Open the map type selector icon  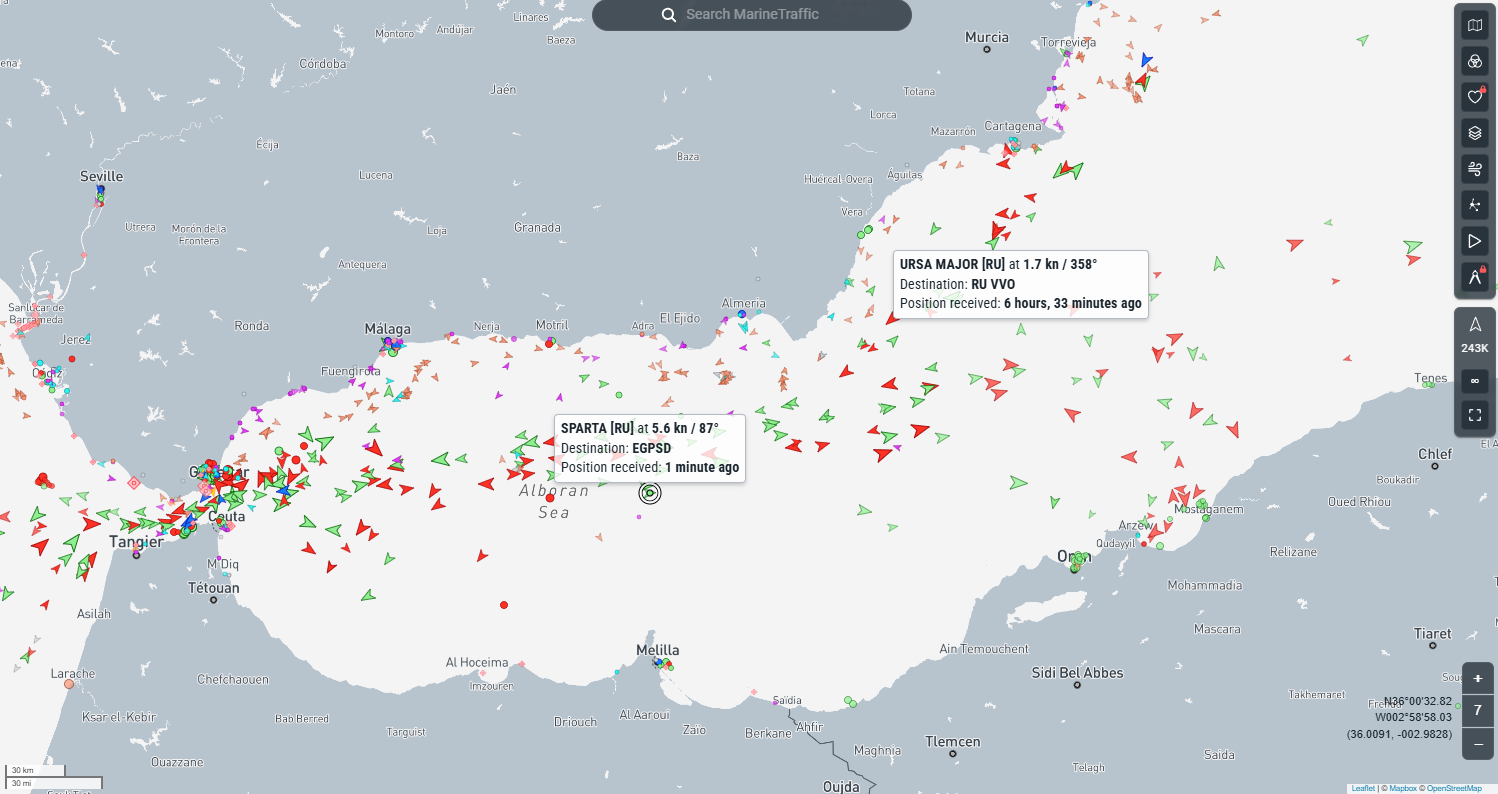click(x=1474, y=26)
